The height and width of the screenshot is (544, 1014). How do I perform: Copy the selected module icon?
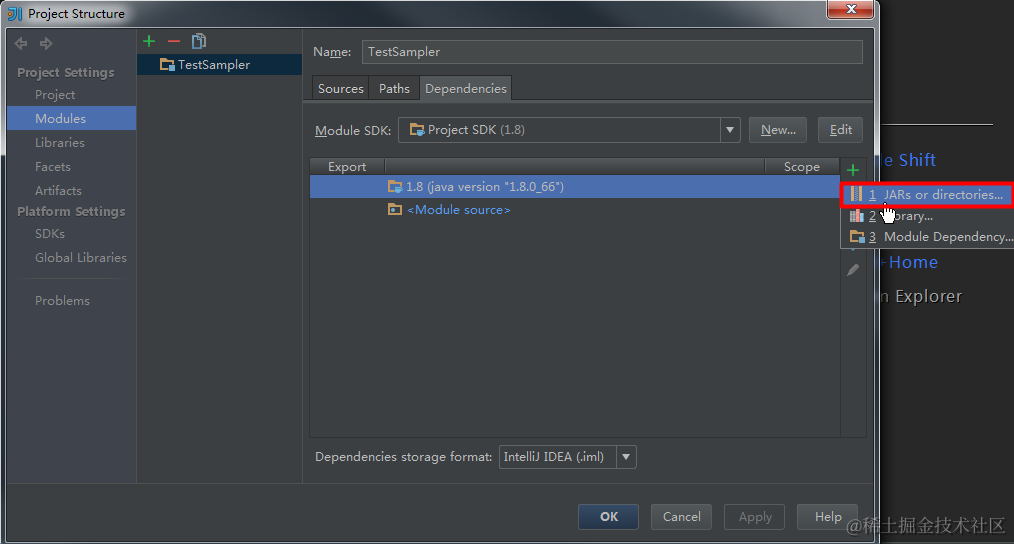pyautogui.click(x=199, y=41)
